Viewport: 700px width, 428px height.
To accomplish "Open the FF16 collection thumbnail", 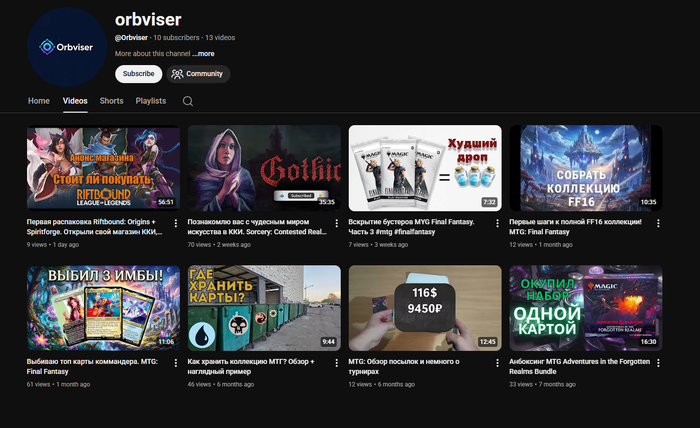I will [586, 168].
